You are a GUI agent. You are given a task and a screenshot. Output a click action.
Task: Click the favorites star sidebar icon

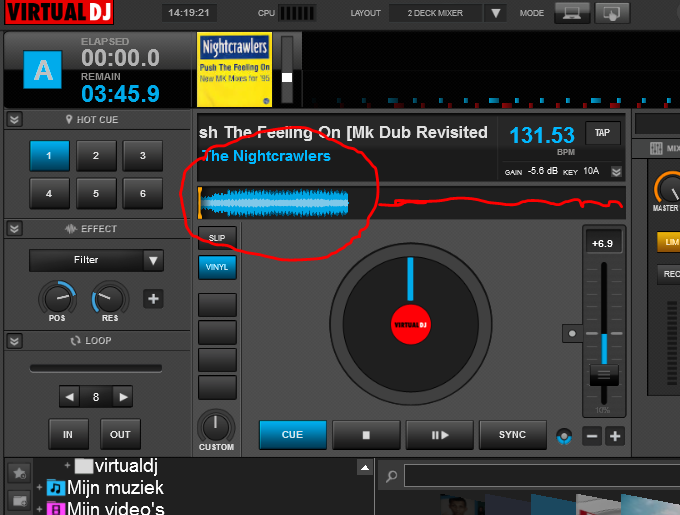click(x=19, y=473)
